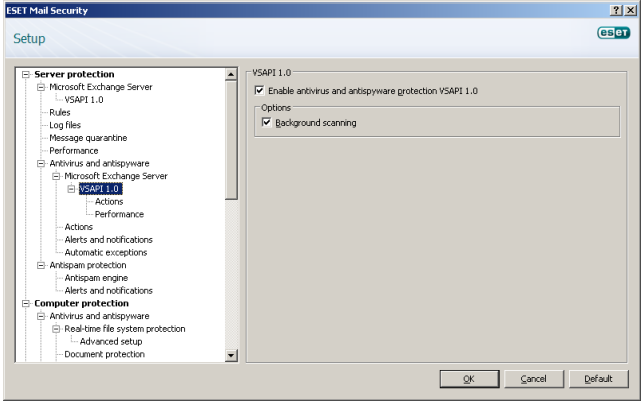Open Antispam engine settings

point(96,278)
